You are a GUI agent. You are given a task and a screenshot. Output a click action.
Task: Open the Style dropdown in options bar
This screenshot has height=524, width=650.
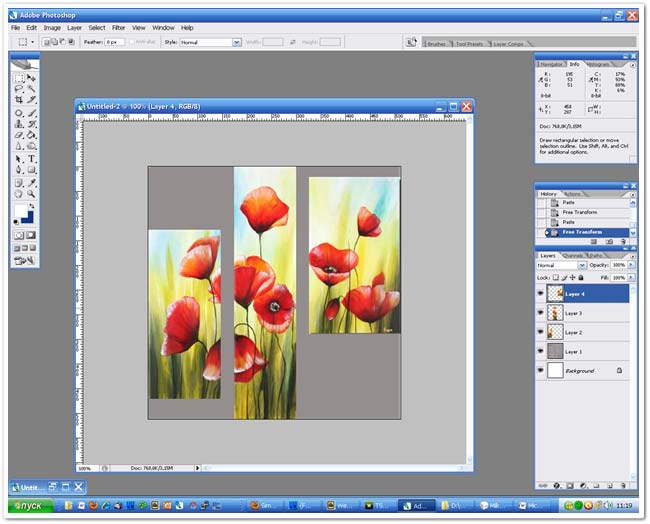point(237,42)
